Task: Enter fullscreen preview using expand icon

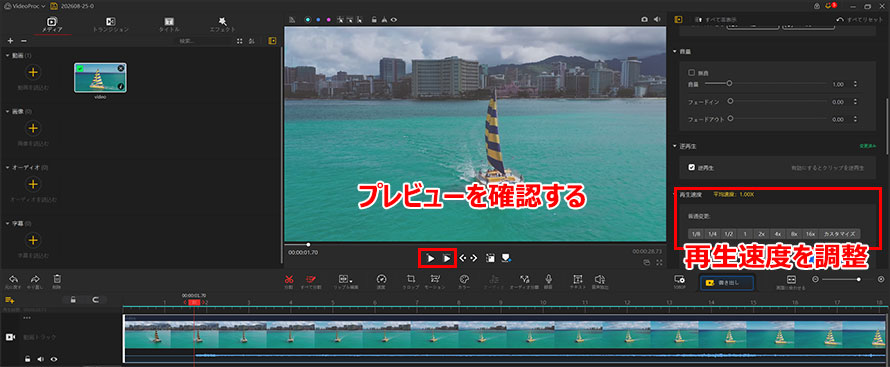Action: point(660,263)
